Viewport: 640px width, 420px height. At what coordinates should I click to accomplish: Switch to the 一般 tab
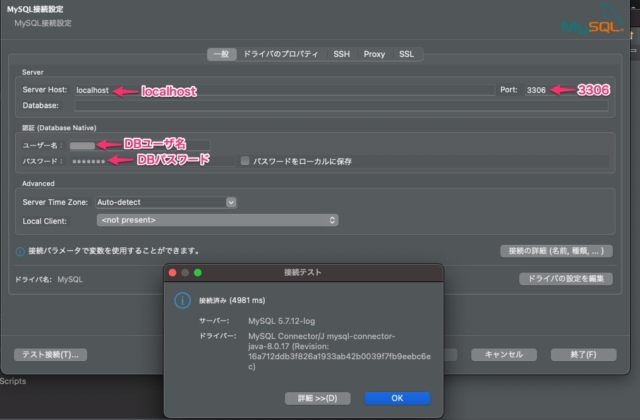222,54
